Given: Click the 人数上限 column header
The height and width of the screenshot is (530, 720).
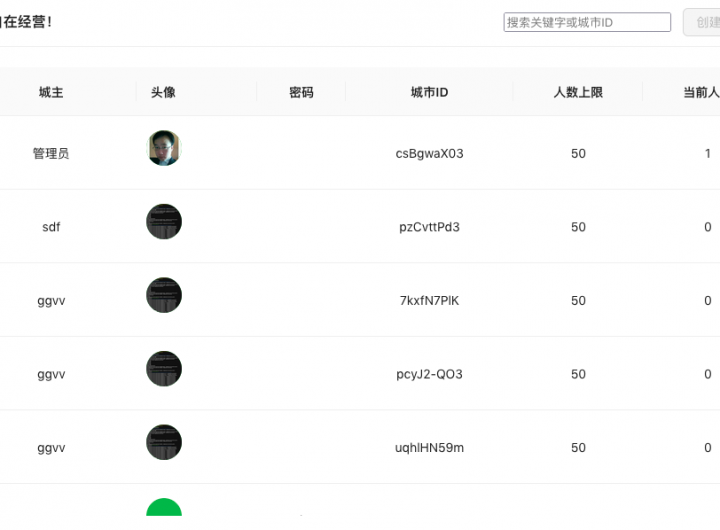Looking at the screenshot, I should (x=578, y=92).
